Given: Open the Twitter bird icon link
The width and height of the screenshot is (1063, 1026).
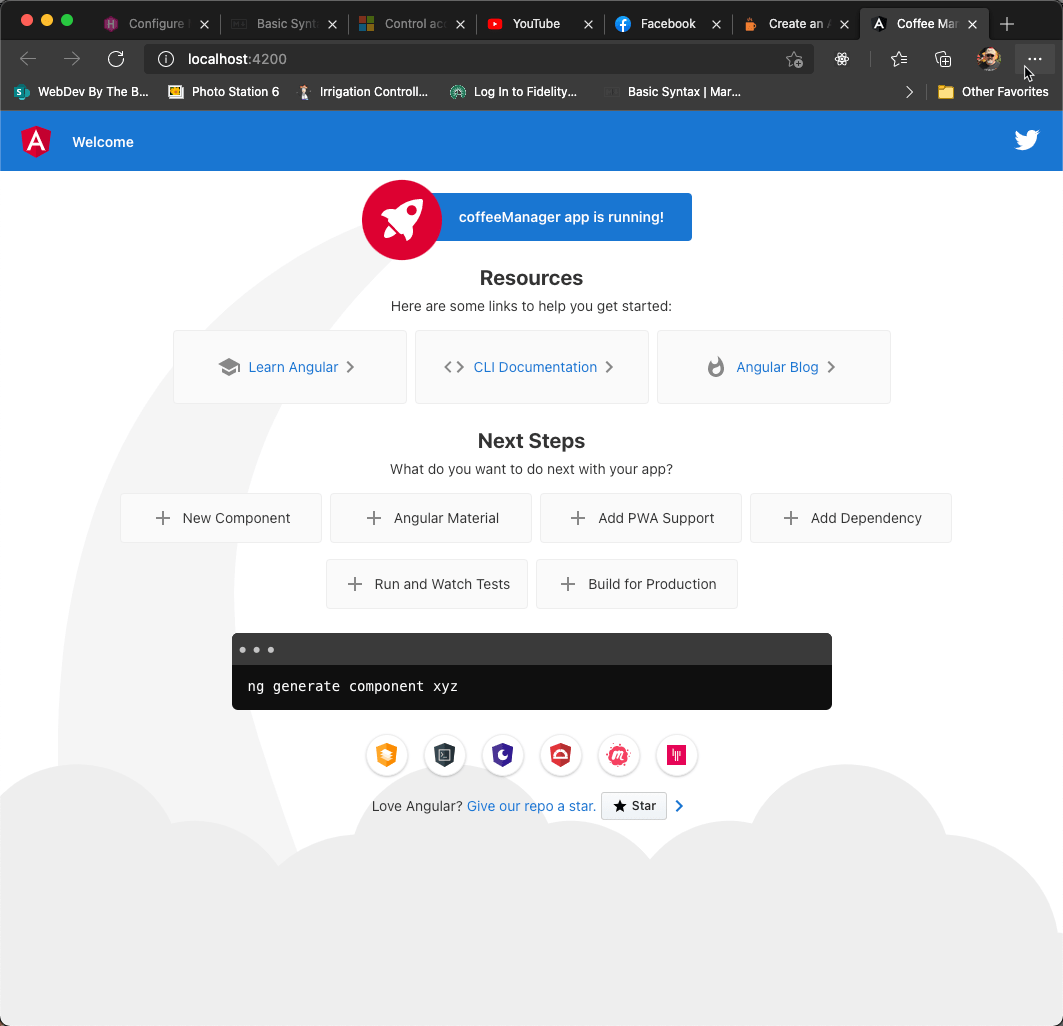Looking at the screenshot, I should click(1026, 140).
